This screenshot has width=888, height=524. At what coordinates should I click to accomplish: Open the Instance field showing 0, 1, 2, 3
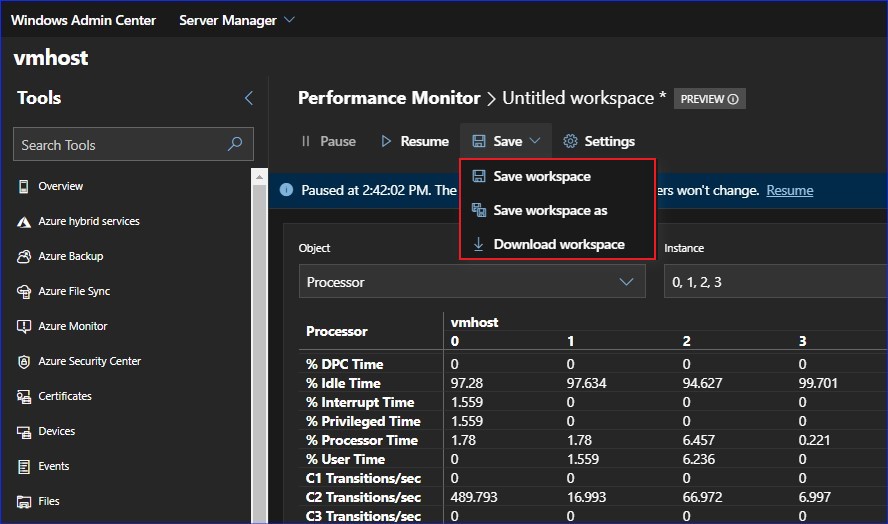776,282
